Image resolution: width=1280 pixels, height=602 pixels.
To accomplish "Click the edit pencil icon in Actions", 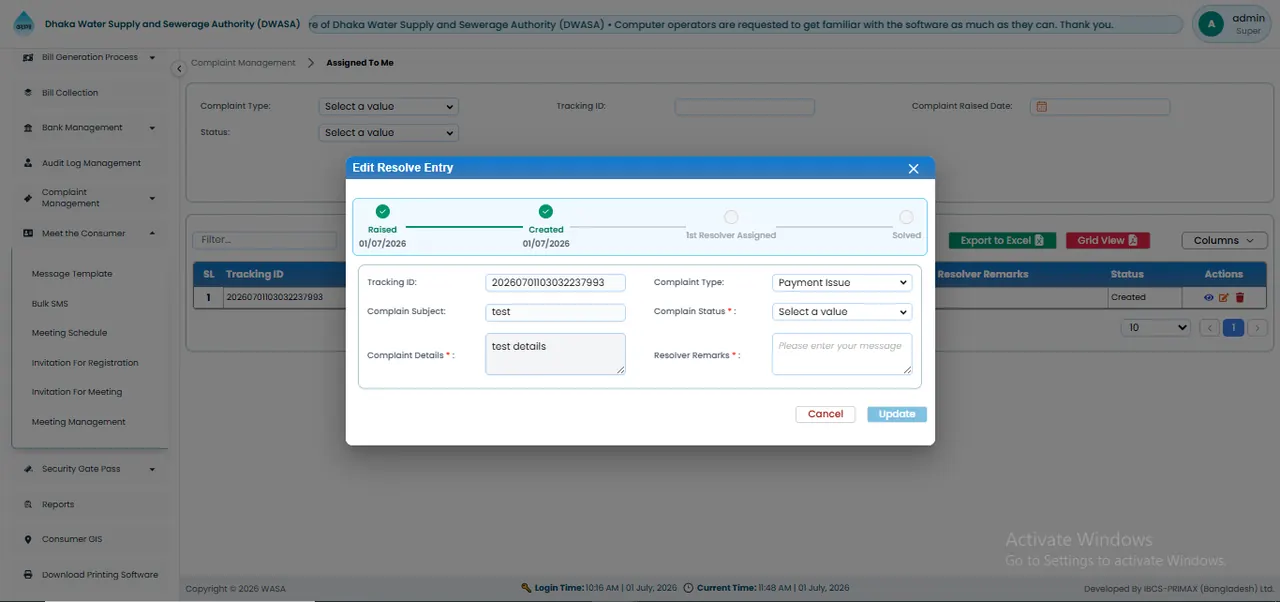I will [1224, 297].
